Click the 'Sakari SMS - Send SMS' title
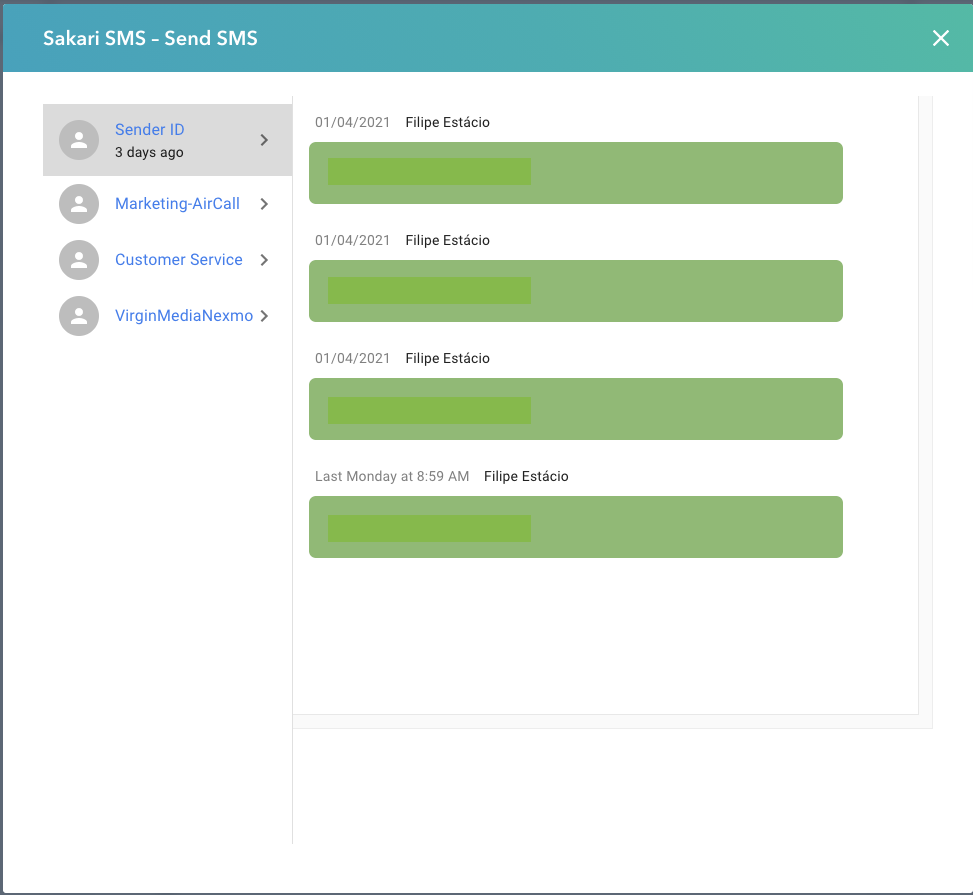The height and width of the screenshot is (895, 973). click(x=150, y=38)
